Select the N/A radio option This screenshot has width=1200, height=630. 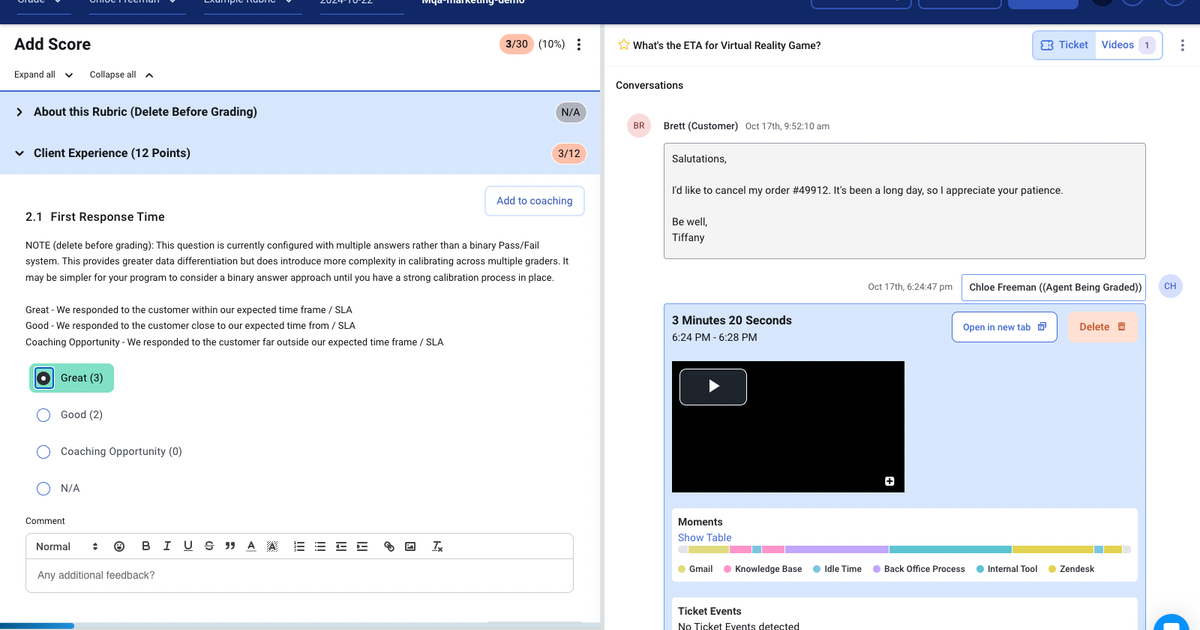(x=44, y=489)
